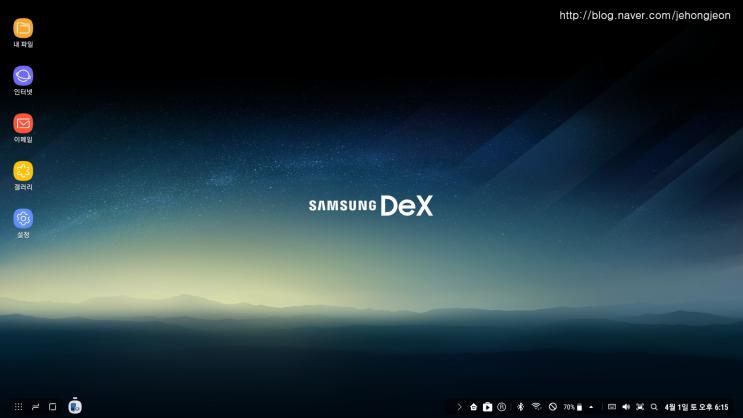
Task: Click the 70% battery indicator
Action: [572, 407]
